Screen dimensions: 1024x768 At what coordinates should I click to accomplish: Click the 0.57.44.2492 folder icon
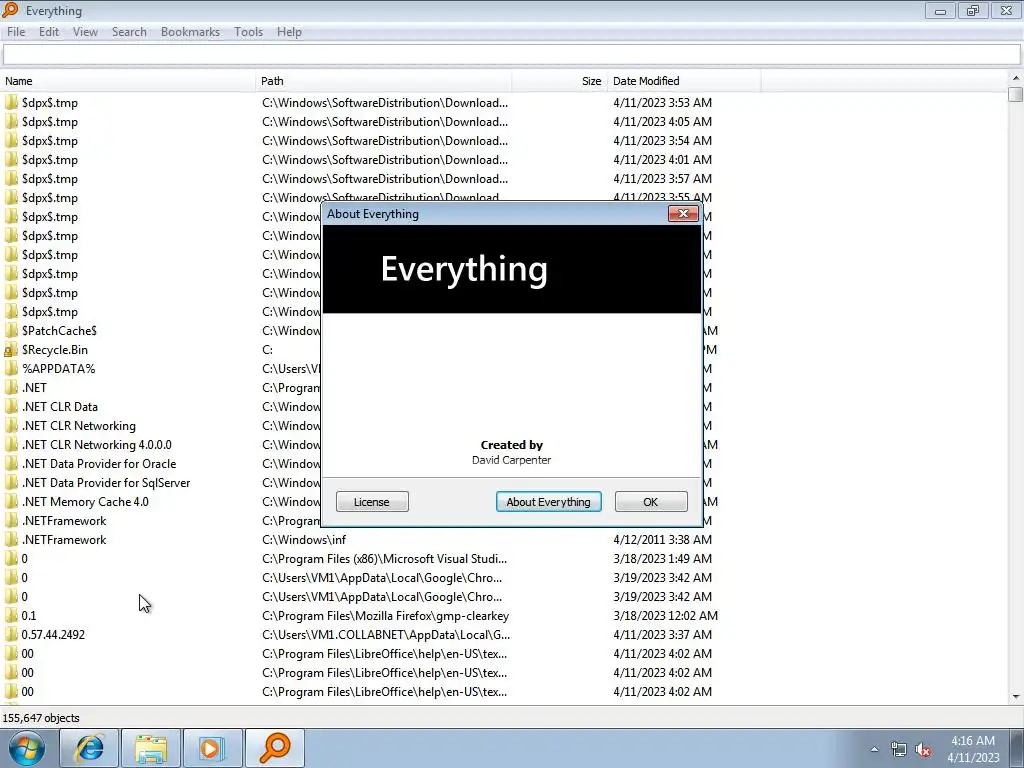(11, 635)
